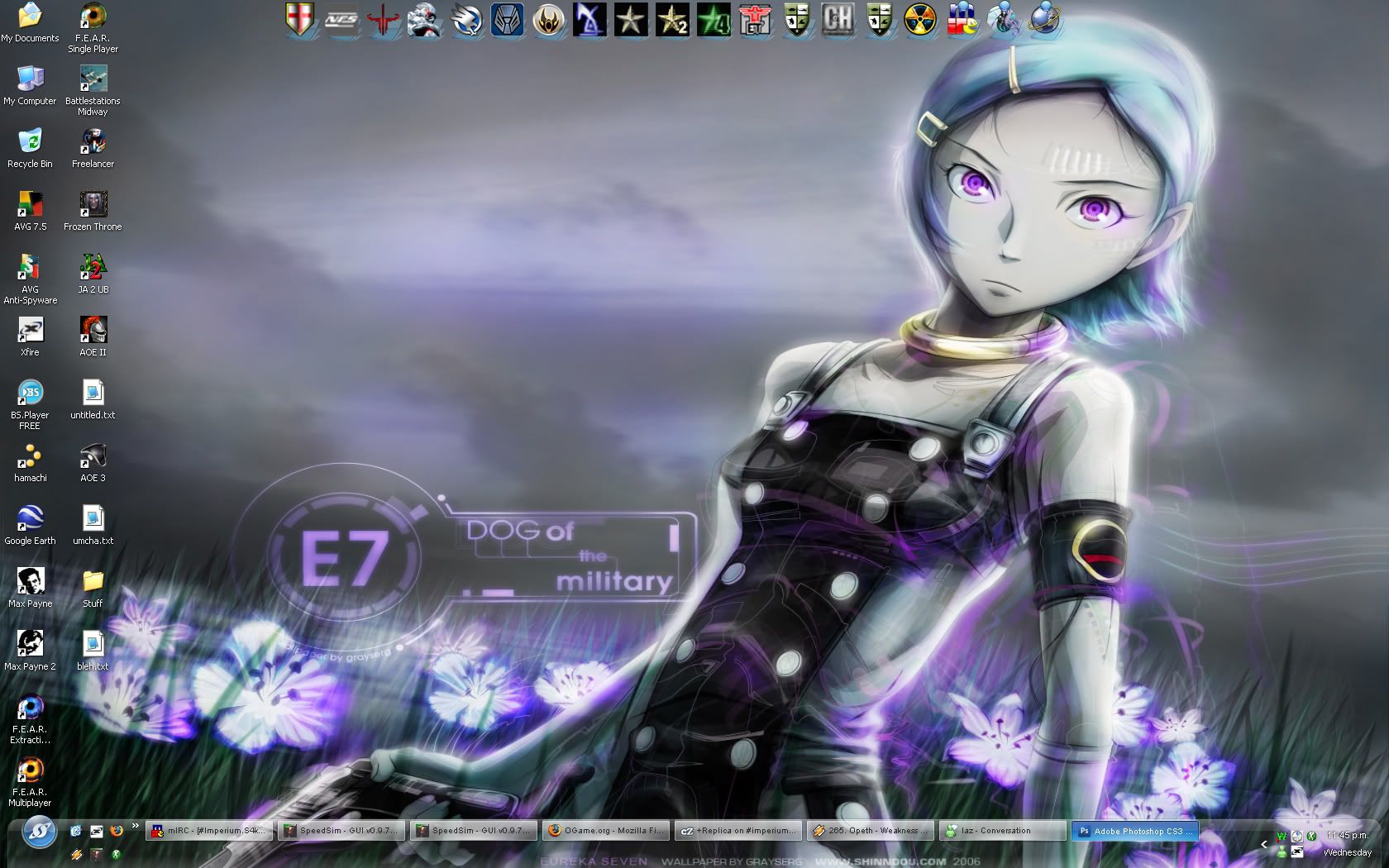The width and height of the screenshot is (1389, 868).
Task: Switch to the OGame.org Mozilla Firefox window
Action: (x=606, y=831)
